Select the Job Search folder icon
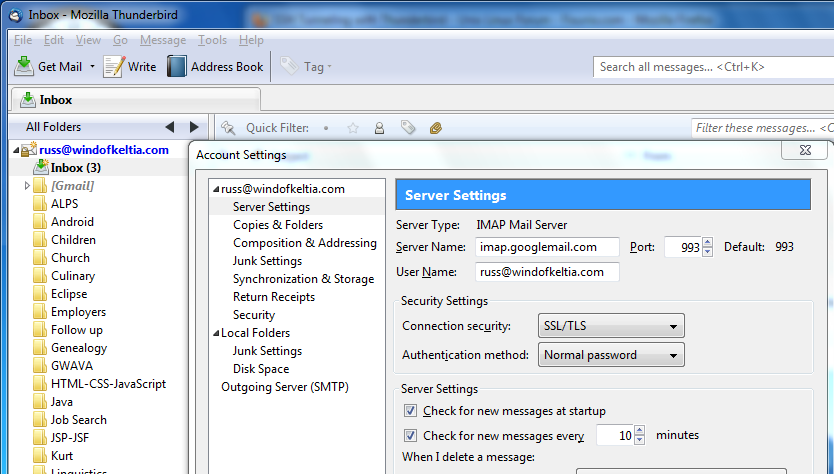834x474 pixels. pyautogui.click(x=40, y=420)
